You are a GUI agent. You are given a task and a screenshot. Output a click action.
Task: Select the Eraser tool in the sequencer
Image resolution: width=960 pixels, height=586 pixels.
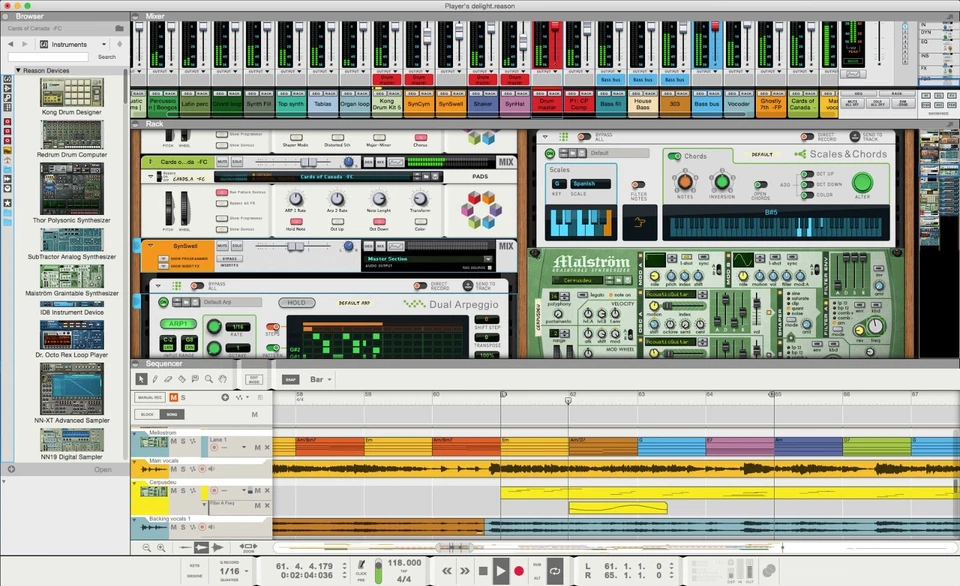point(167,378)
